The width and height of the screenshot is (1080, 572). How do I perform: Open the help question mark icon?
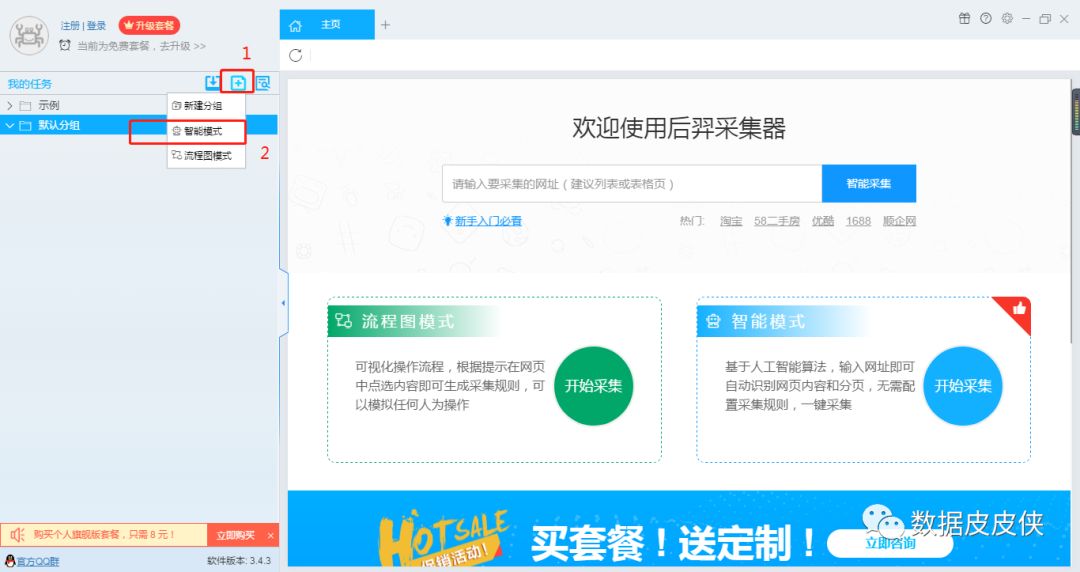[986, 19]
